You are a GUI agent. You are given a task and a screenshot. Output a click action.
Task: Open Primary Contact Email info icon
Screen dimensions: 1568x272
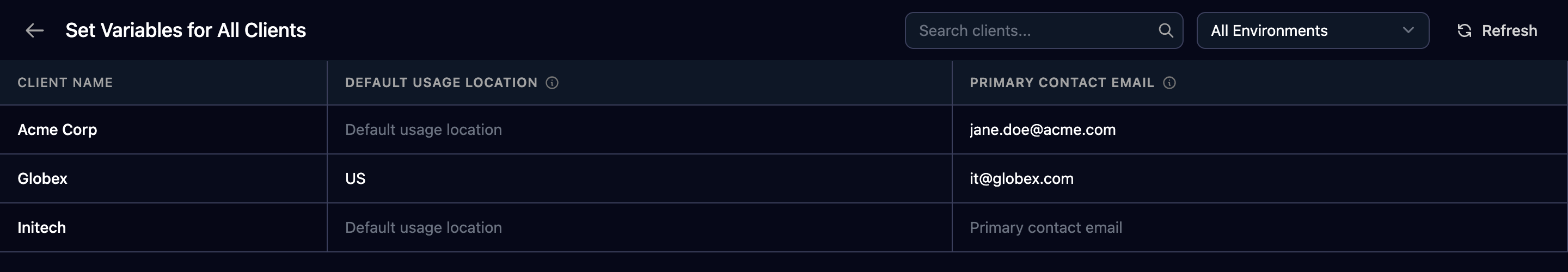(x=1169, y=83)
